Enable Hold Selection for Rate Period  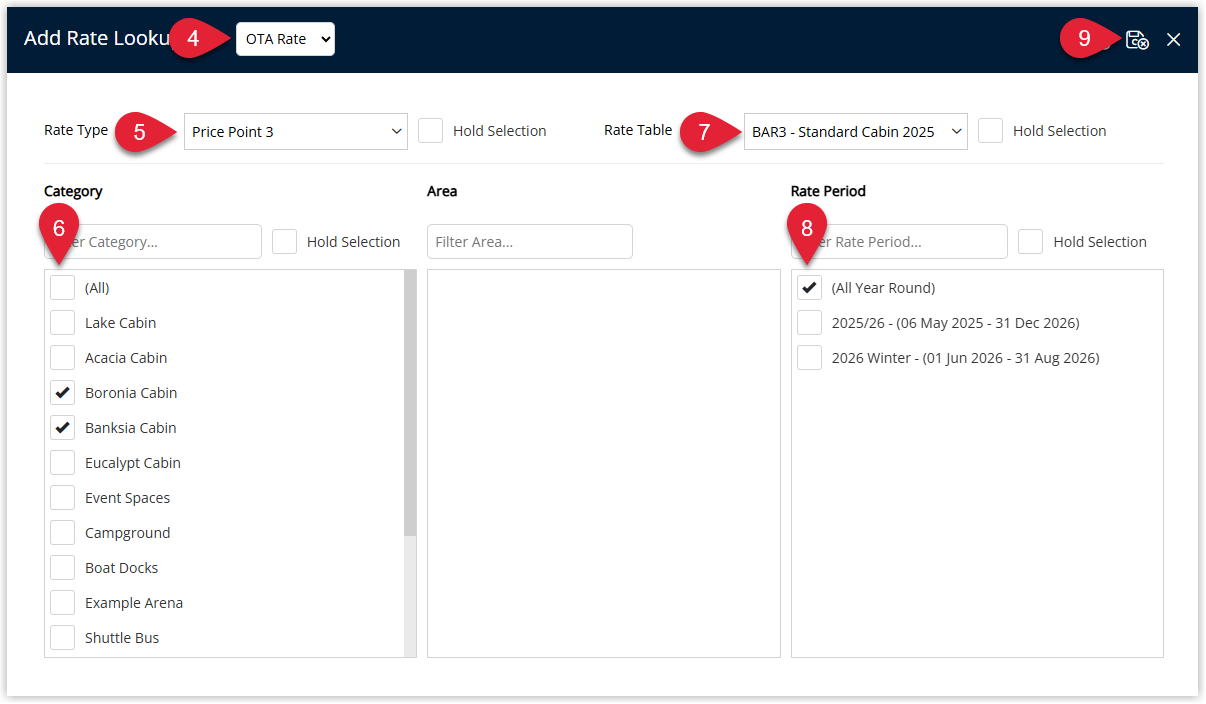pos(1031,242)
